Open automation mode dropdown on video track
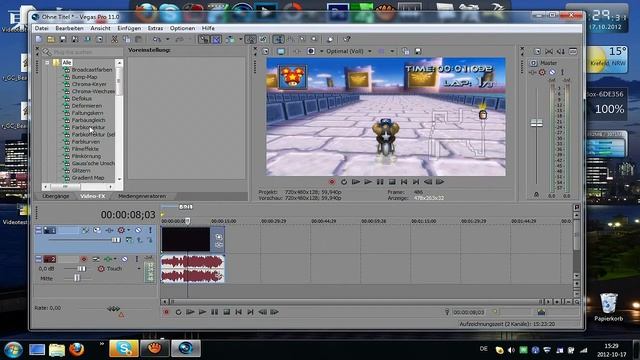Screen dimensions: 640x360 pos(129,230)
